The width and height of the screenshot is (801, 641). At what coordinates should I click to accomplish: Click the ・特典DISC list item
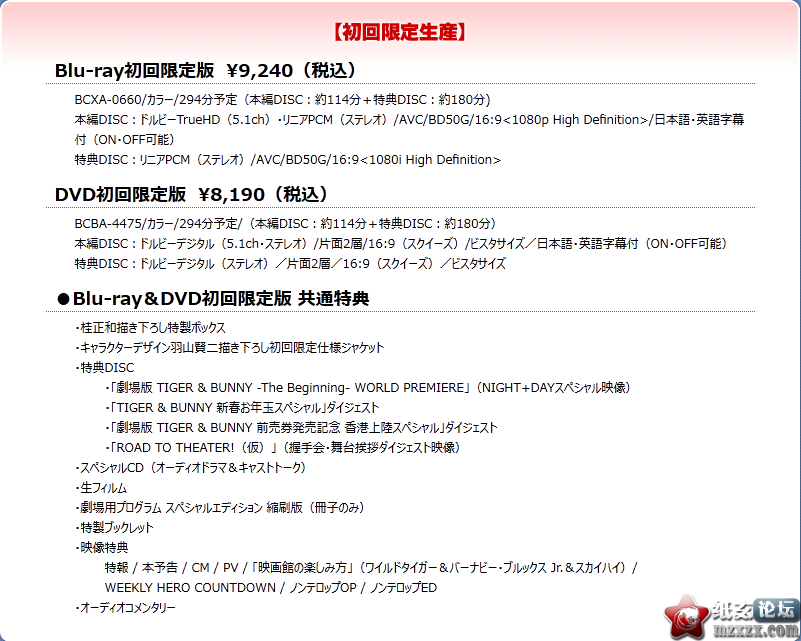click(x=105, y=368)
